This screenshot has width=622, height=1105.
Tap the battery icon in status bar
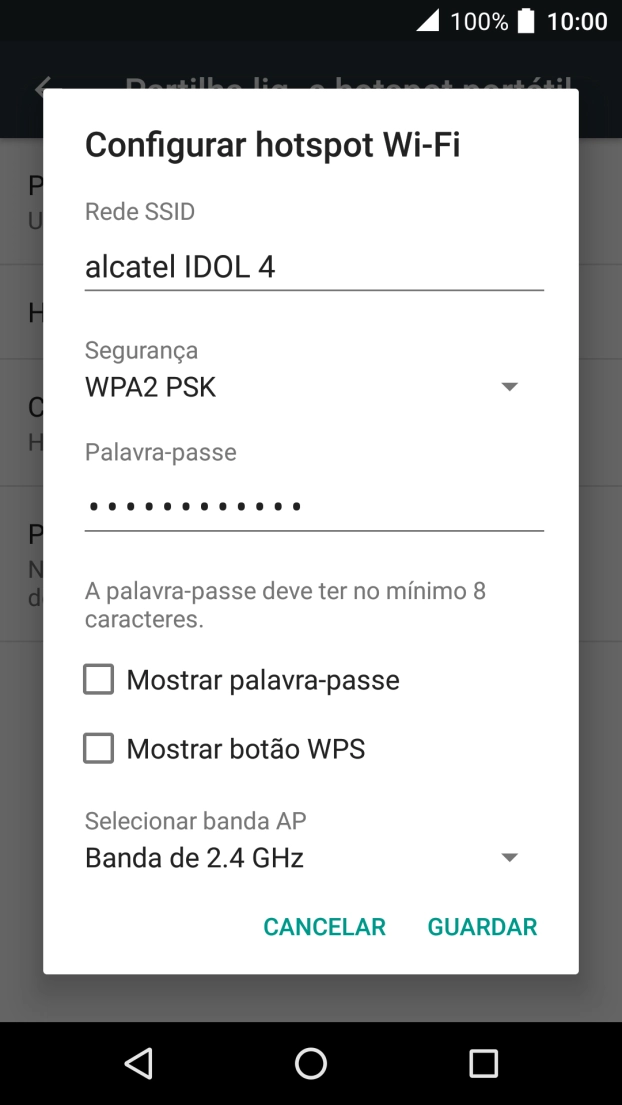[526, 21]
